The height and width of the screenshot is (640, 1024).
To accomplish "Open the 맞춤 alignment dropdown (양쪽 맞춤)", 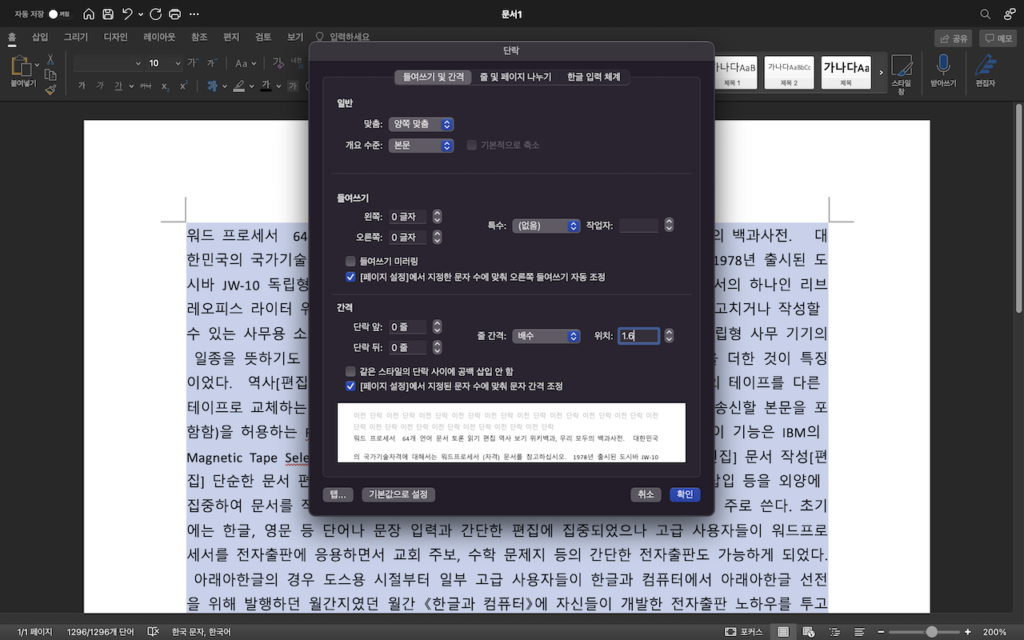I will [x=421, y=124].
